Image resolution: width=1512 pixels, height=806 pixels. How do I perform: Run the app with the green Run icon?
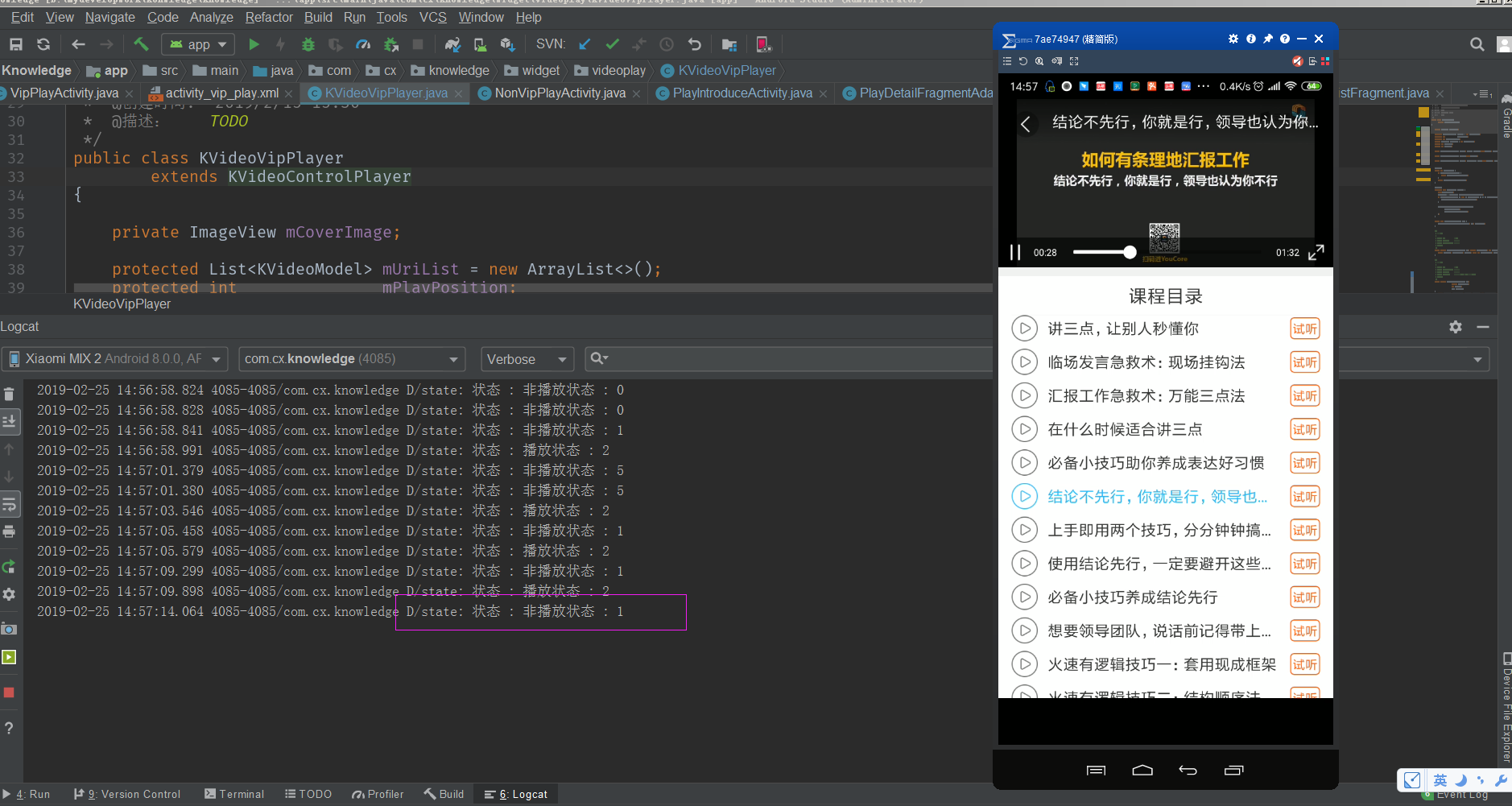(x=254, y=44)
